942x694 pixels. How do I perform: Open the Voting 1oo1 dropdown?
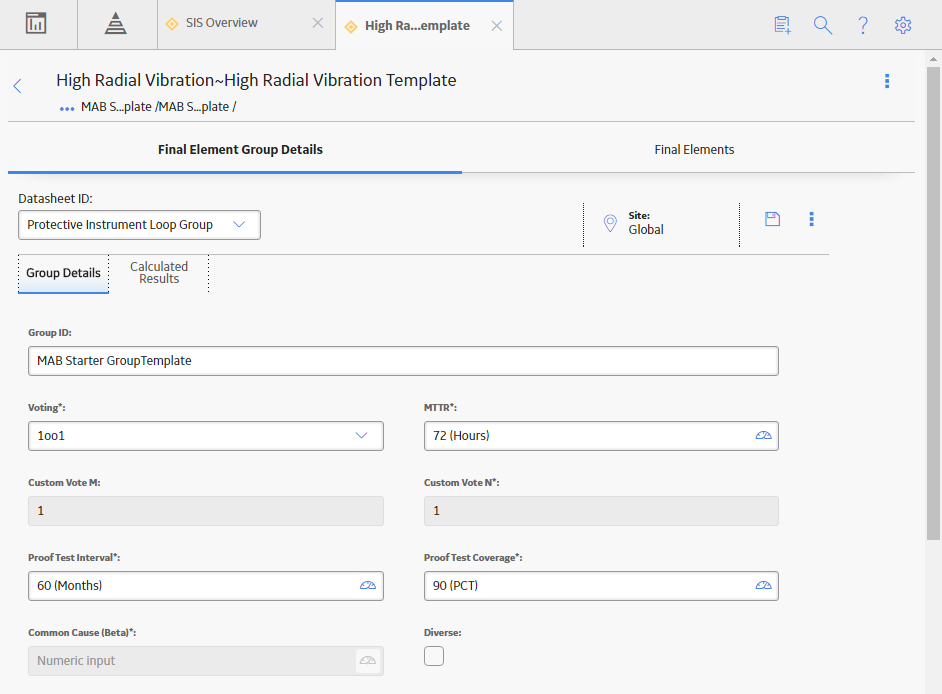tap(205, 436)
